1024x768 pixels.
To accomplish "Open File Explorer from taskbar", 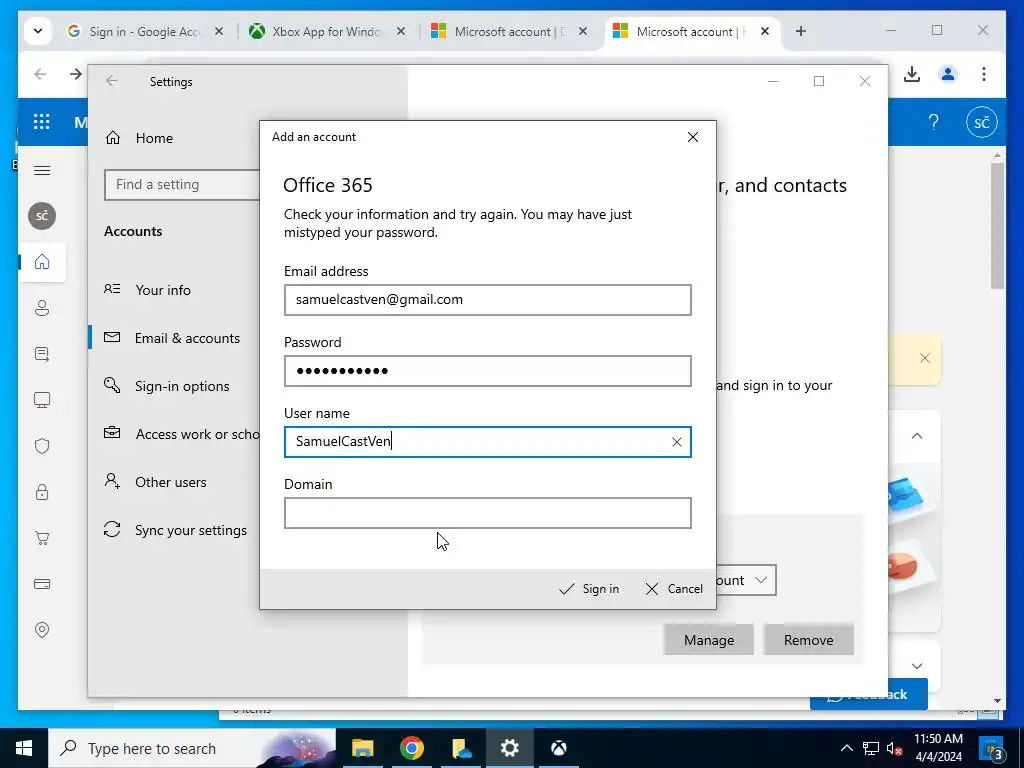I will 362,748.
